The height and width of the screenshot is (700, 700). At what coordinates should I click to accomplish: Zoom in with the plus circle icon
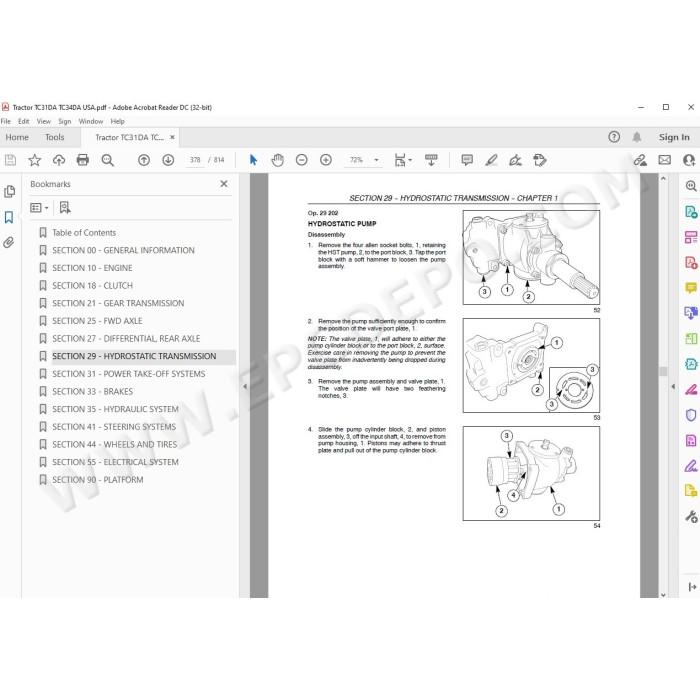pyautogui.click(x=326, y=160)
